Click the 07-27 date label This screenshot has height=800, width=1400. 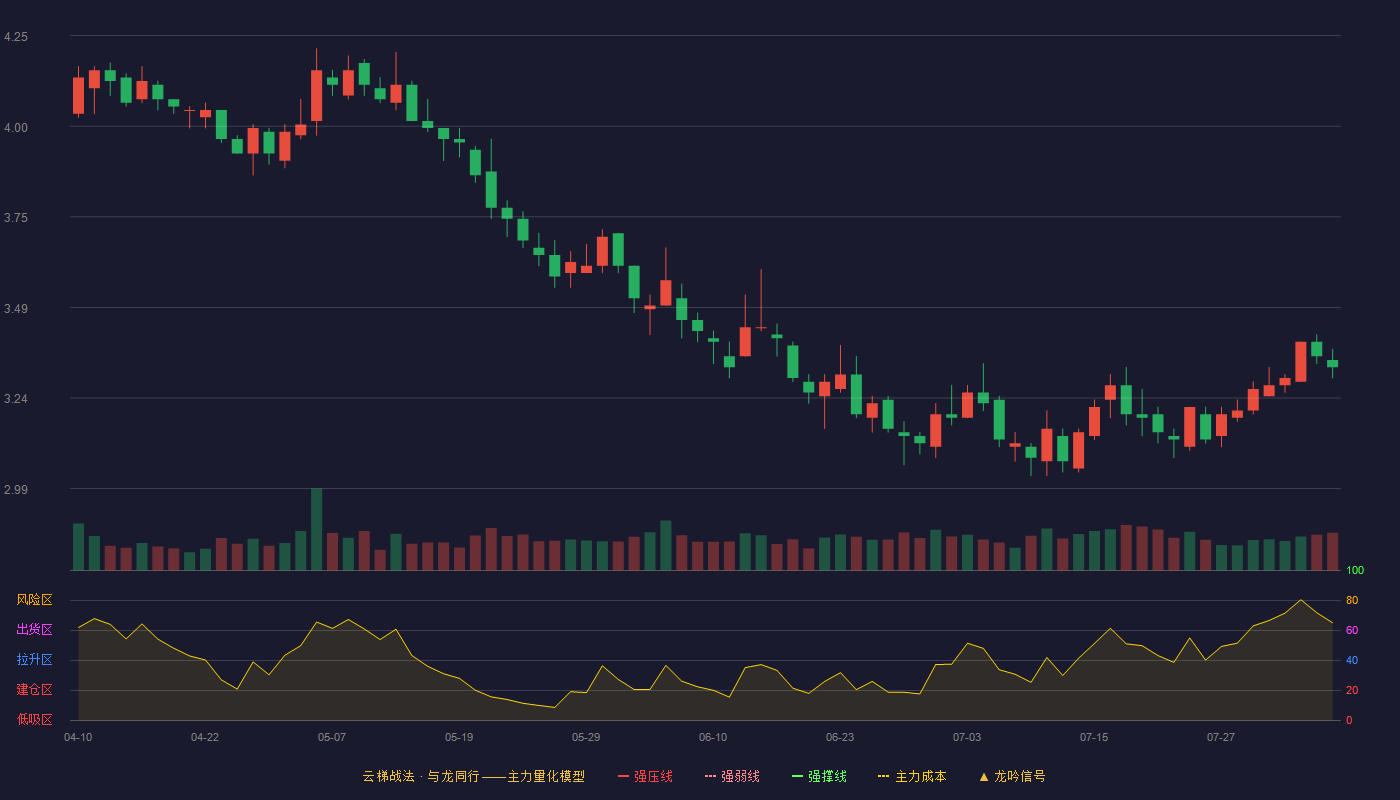tap(1221, 737)
